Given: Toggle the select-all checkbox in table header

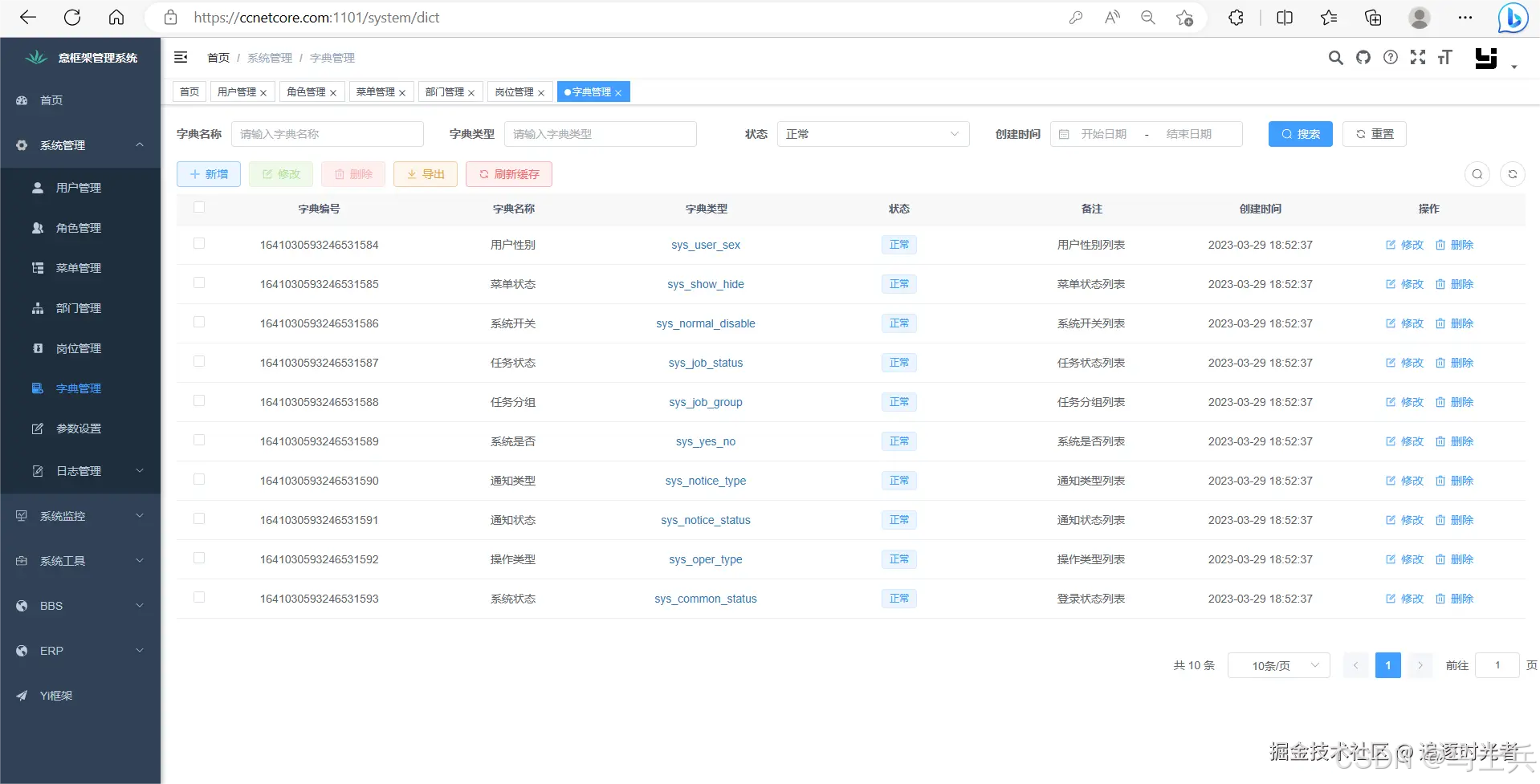Looking at the screenshot, I should pyautogui.click(x=199, y=207).
